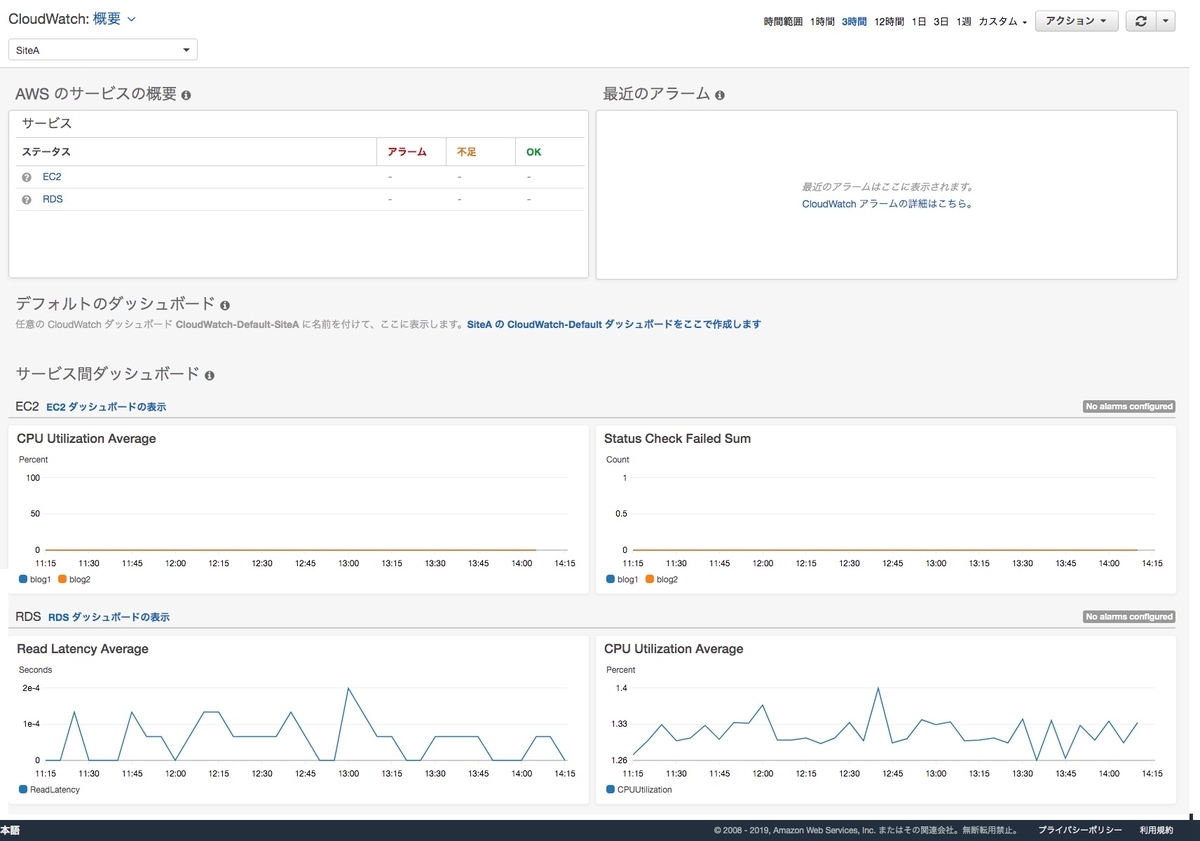Viewport: 1200px width, 841px height.
Task: Select the 12時間 time range
Action: 889,21
